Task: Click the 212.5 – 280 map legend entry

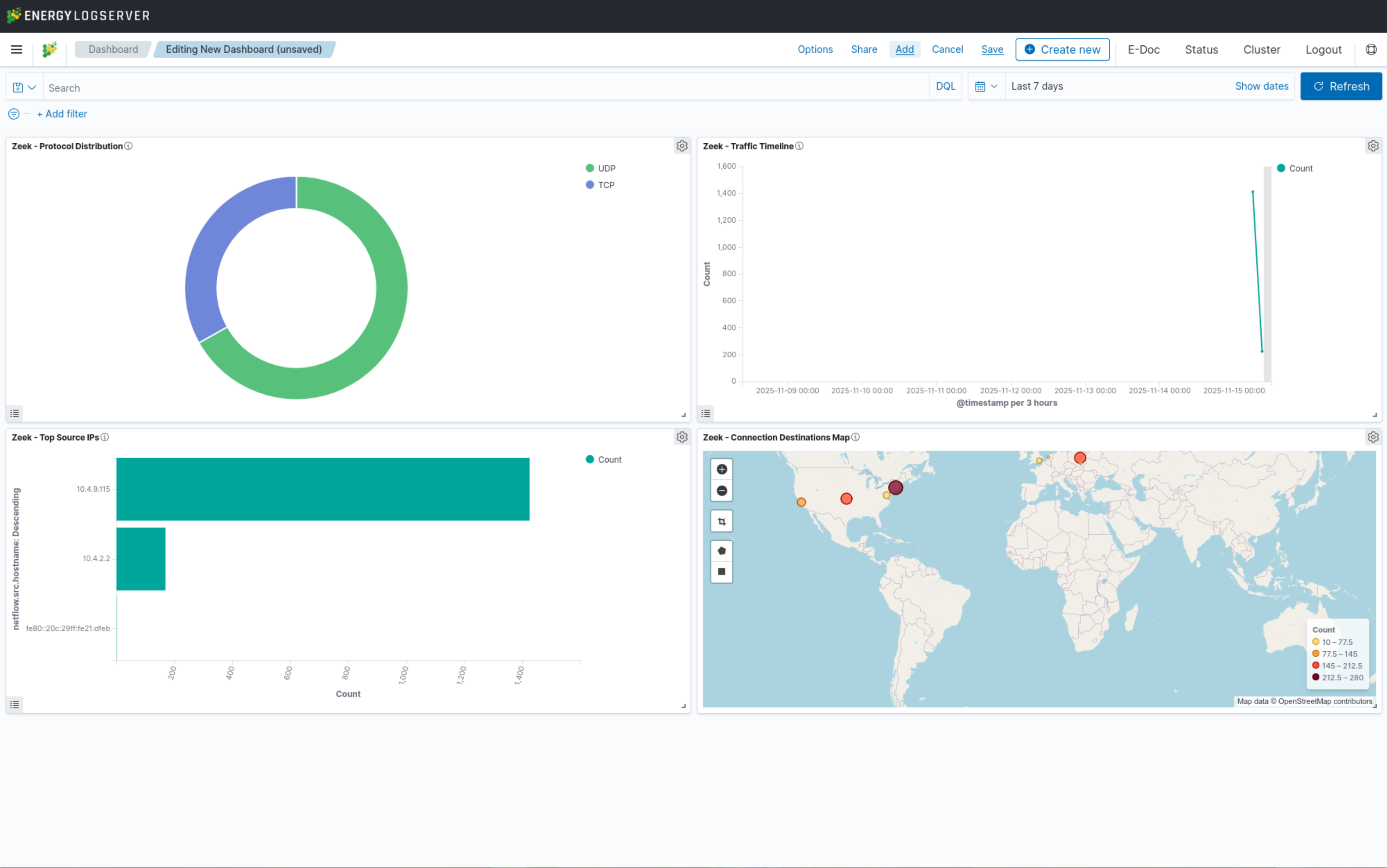Action: point(1337,678)
